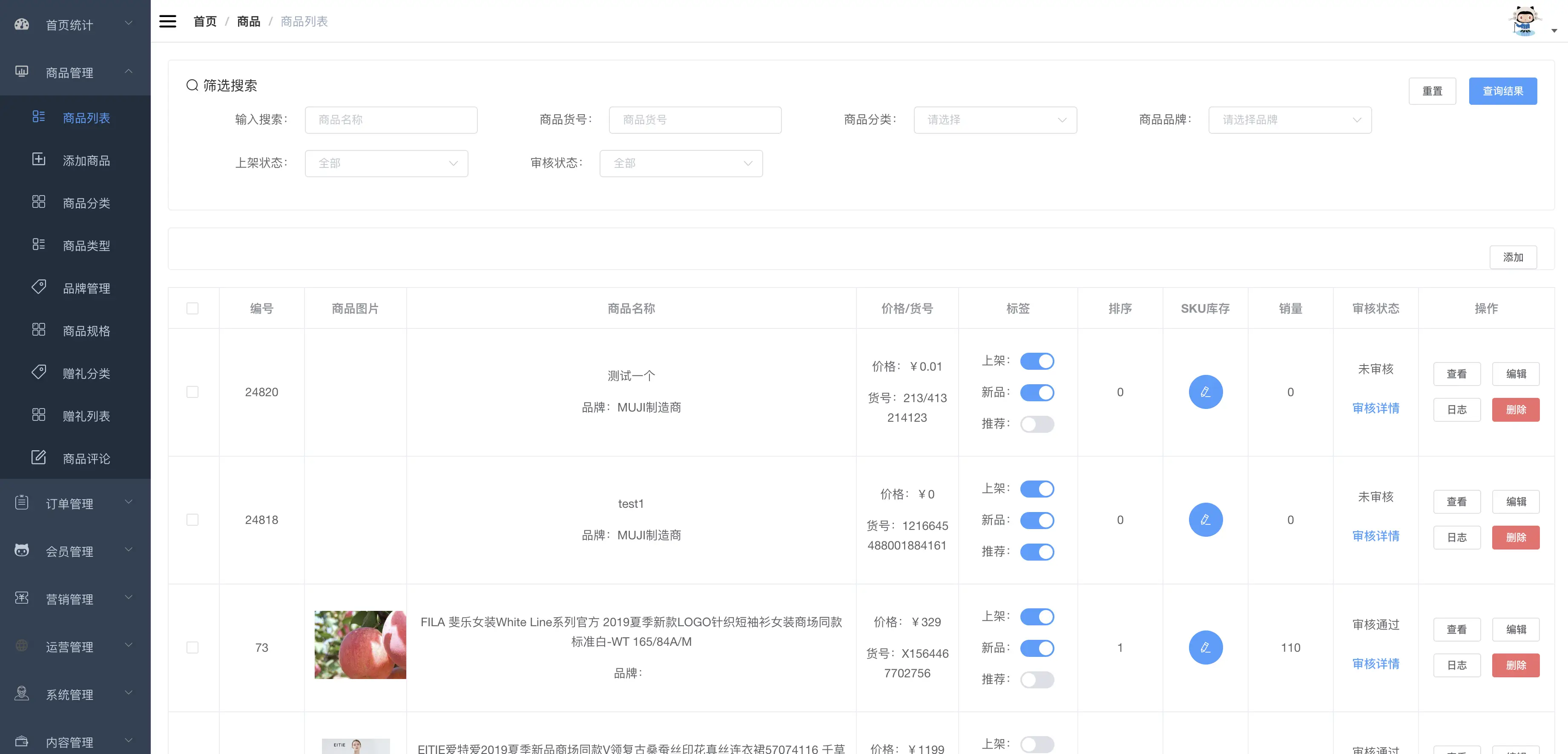Edit SKU stock for product 73
Viewport: 1568px width, 754px height.
point(1205,648)
